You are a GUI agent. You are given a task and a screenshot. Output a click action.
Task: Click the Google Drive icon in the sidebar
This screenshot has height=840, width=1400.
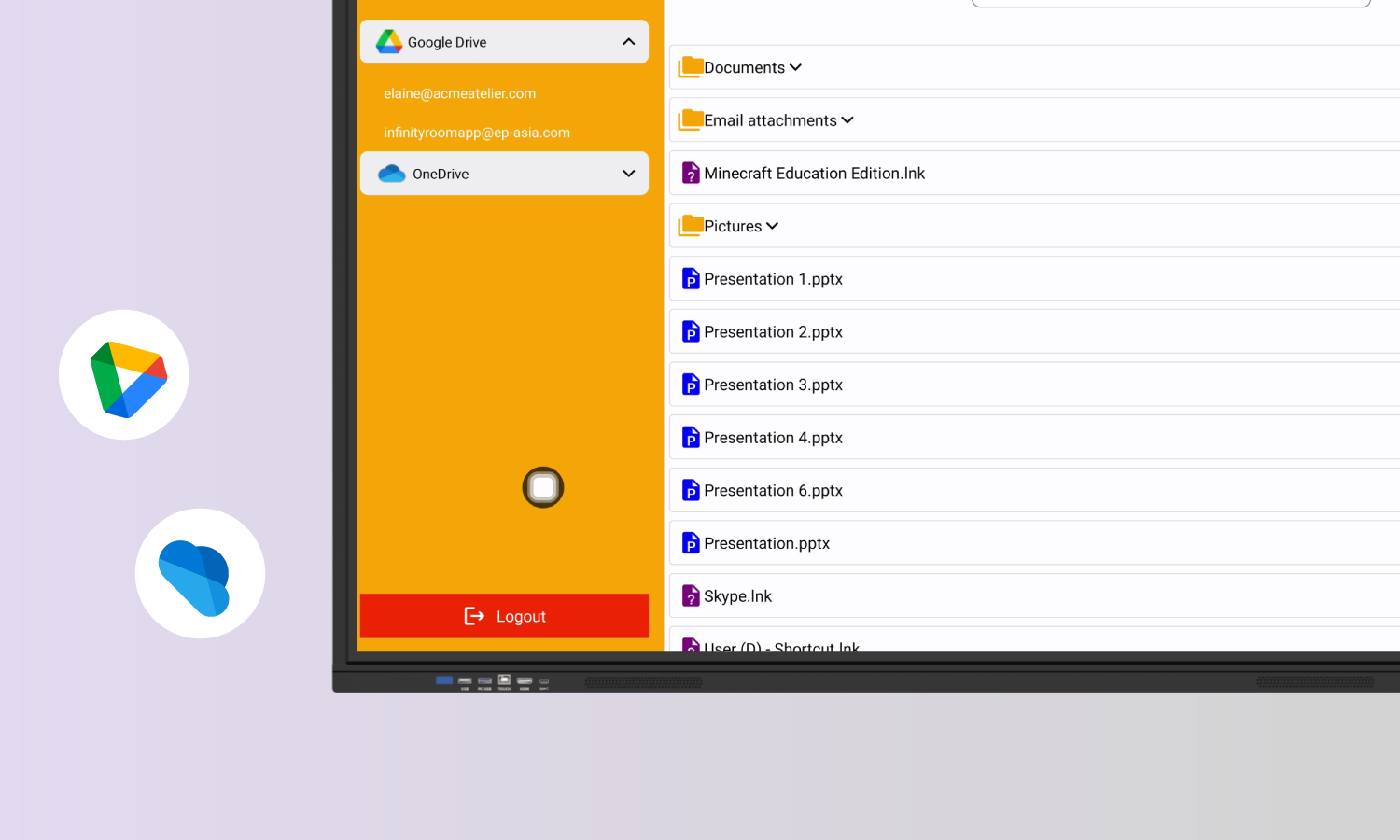click(388, 41)
